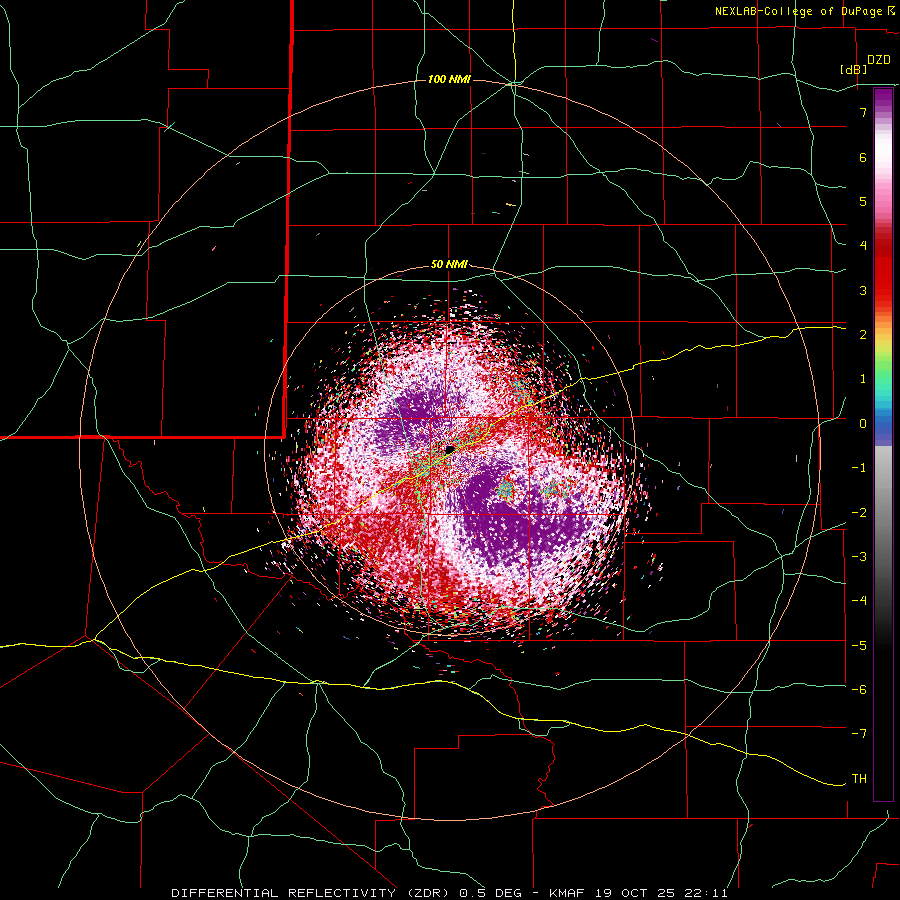900x900 pixels.
Task: Click the -3 tick label on color scale
Action: [x=859, y=556]
